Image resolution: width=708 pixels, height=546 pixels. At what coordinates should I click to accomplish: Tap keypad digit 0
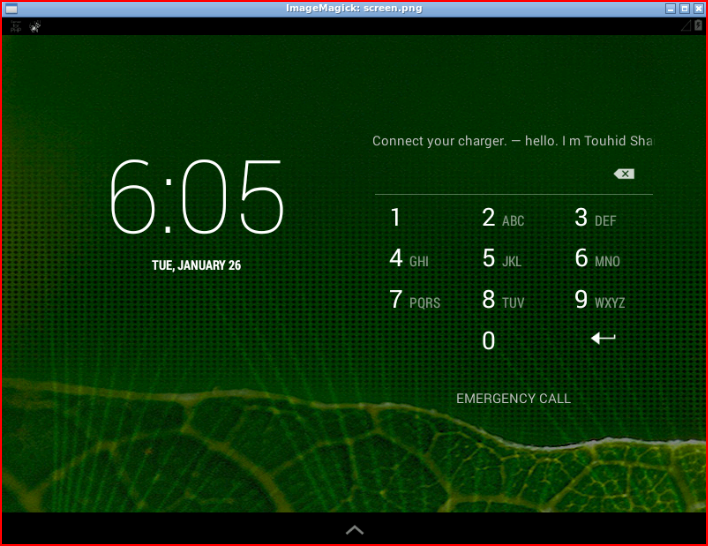coord(489,341)
